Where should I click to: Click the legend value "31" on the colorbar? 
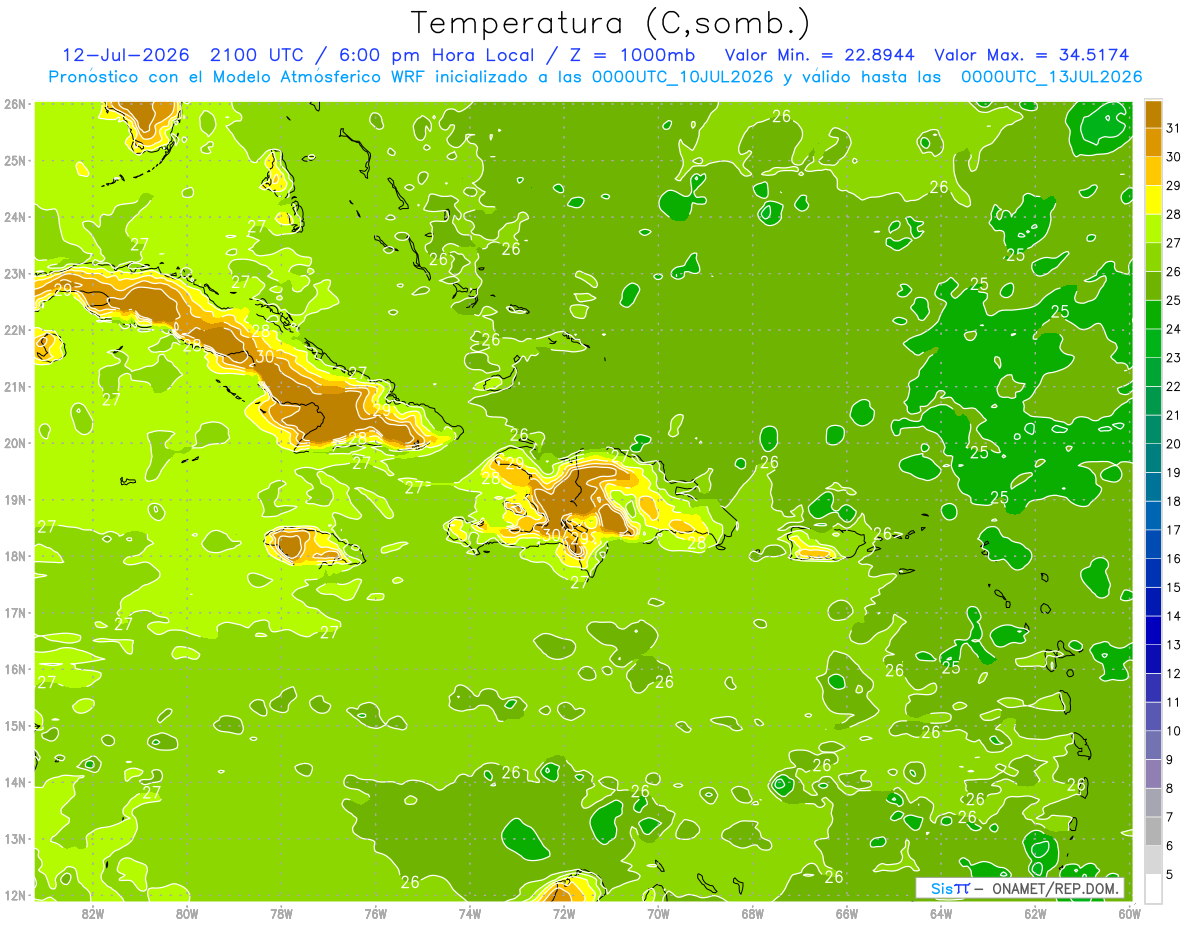pos(1173,128)
